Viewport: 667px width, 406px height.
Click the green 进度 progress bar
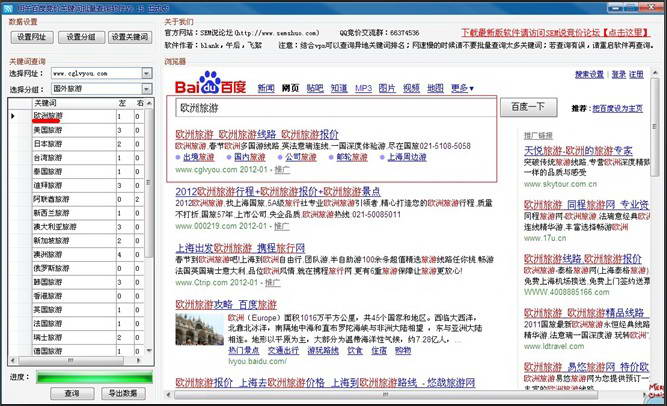(x=94, y=377)
